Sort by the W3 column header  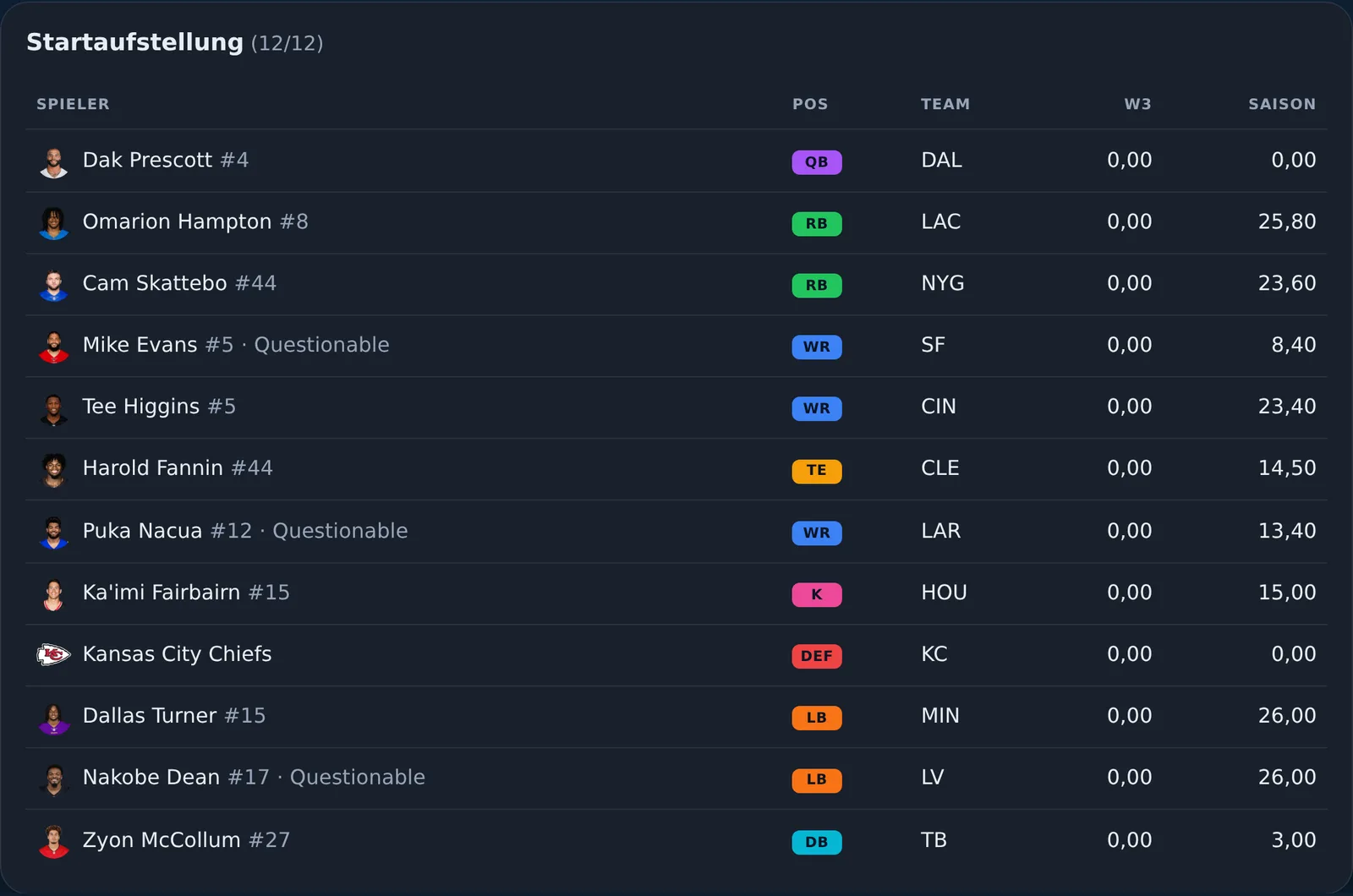(1137, 104)
